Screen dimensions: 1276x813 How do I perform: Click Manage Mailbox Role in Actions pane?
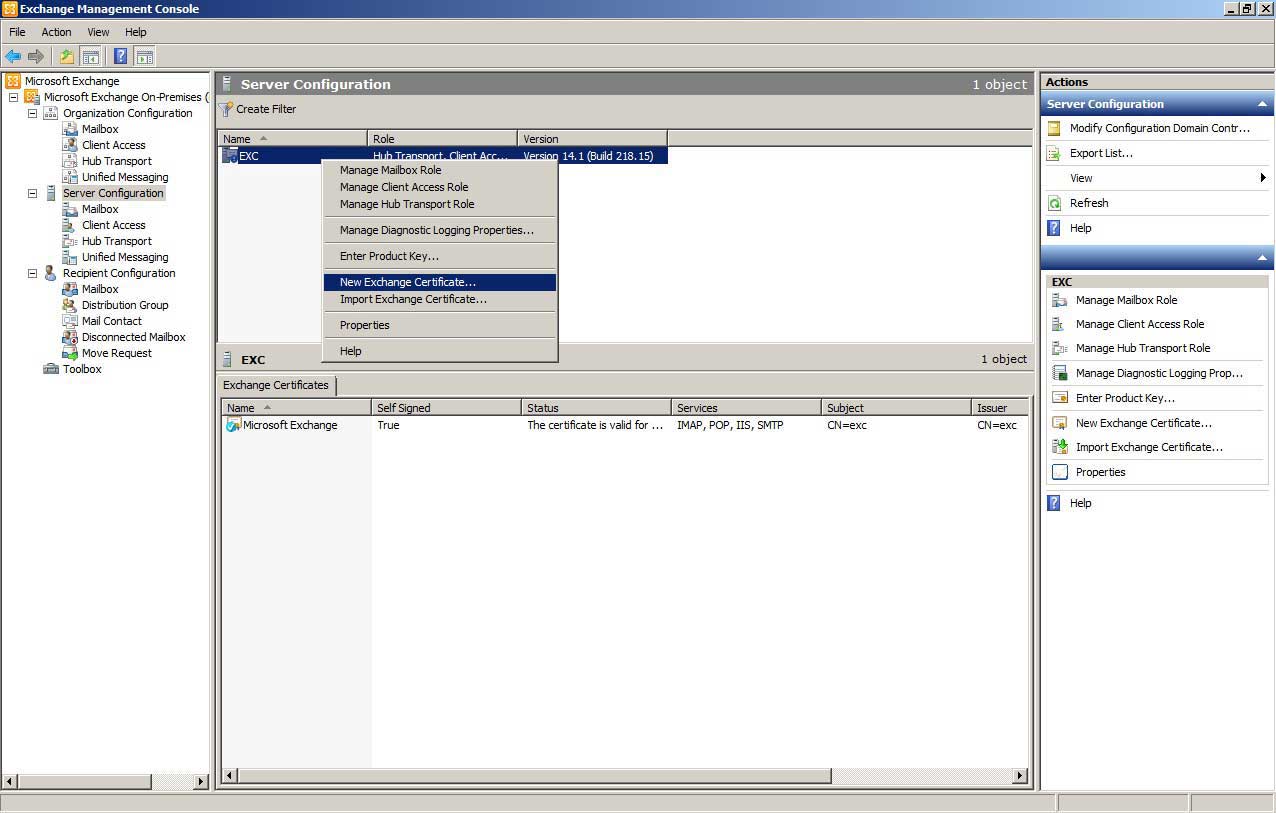click(x=1126, y=300)
